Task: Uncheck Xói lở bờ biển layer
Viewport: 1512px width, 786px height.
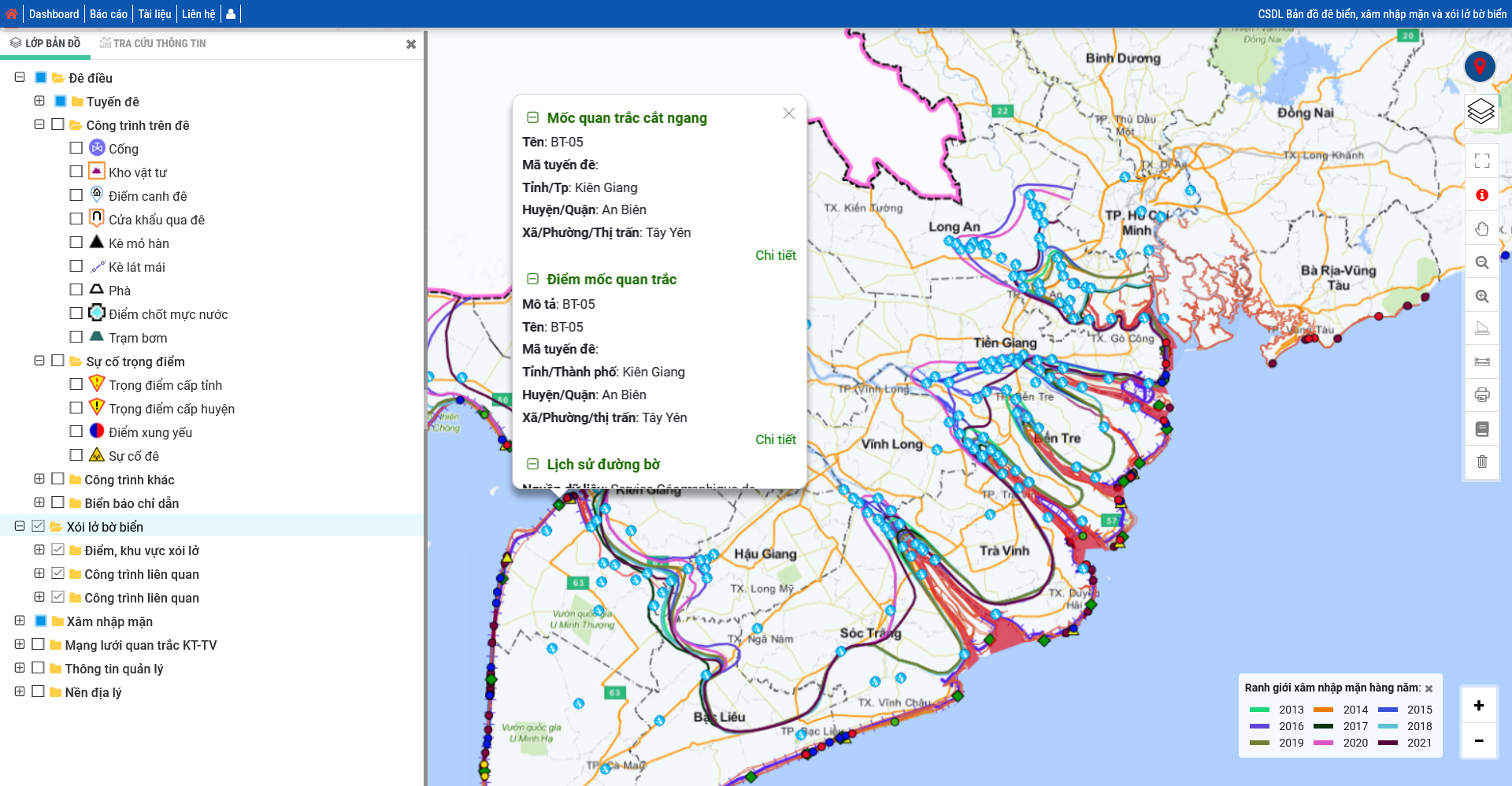Action: [x=39, y=526]
